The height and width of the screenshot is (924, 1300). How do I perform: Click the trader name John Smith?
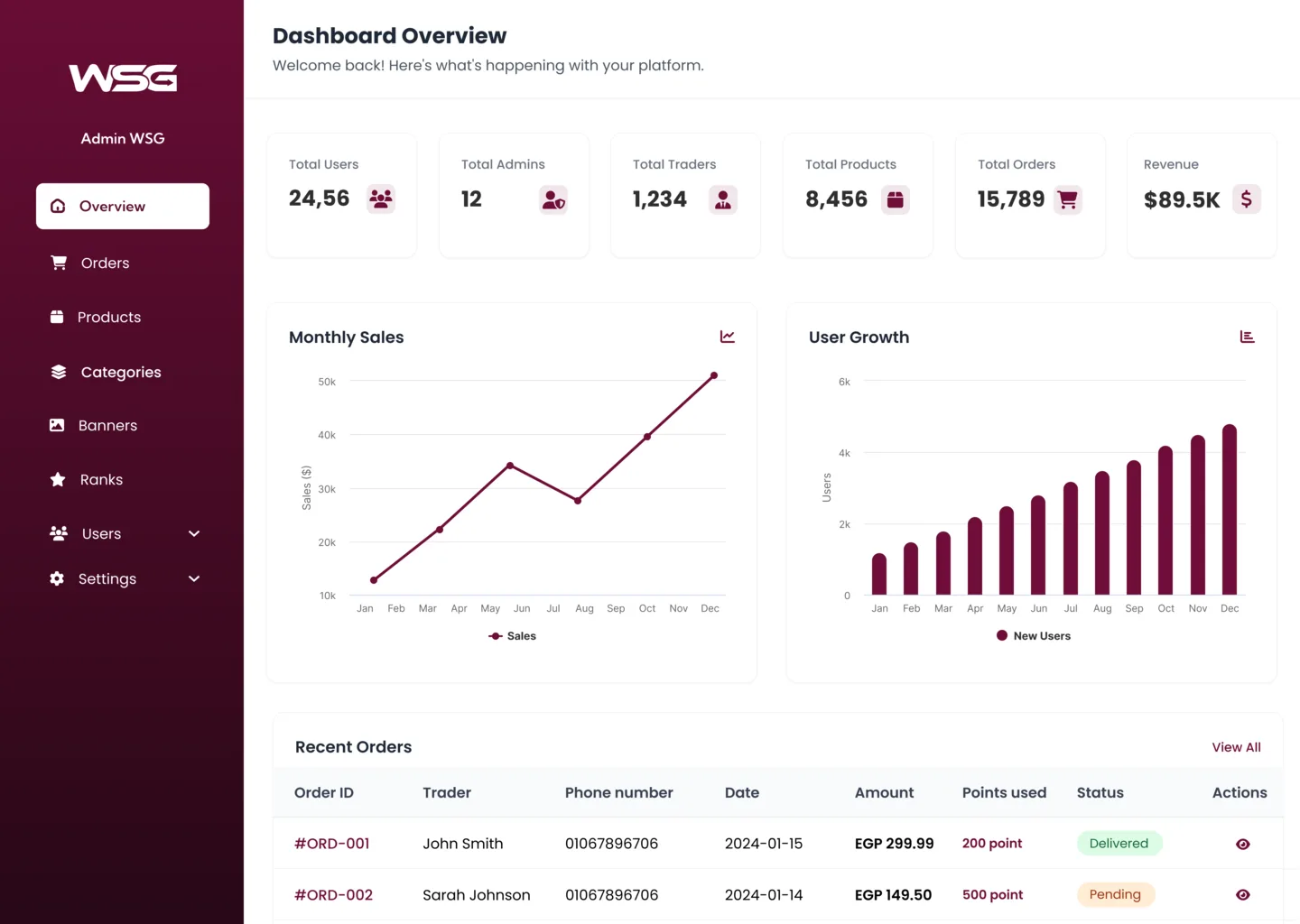(x=463, y=844)
